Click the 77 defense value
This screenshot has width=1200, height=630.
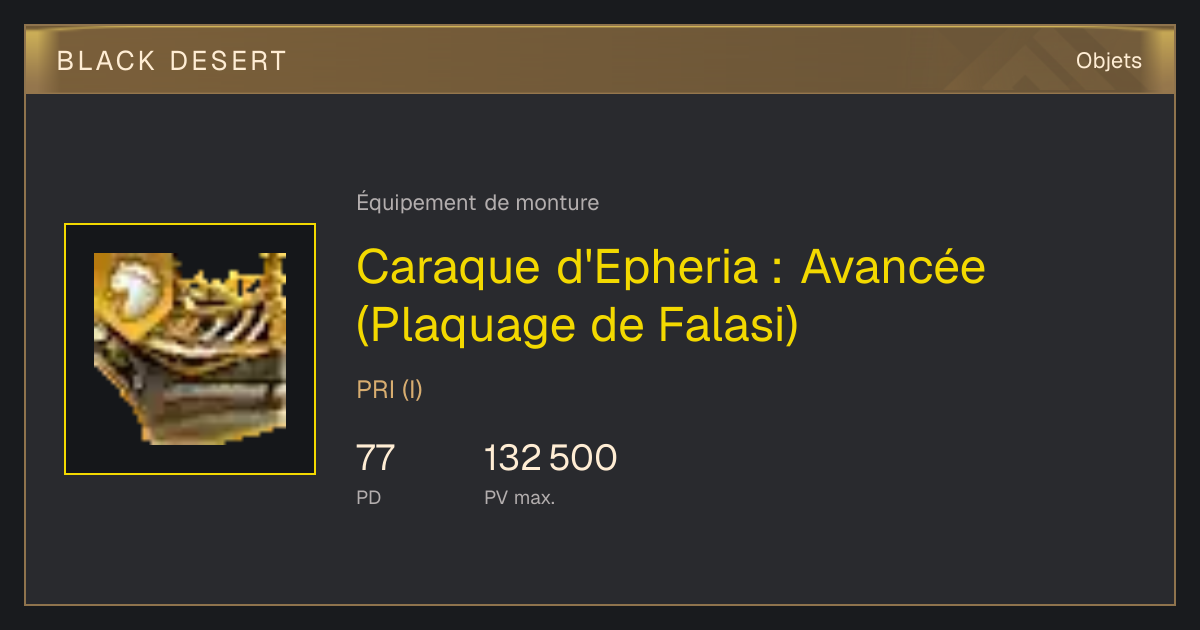376,458
